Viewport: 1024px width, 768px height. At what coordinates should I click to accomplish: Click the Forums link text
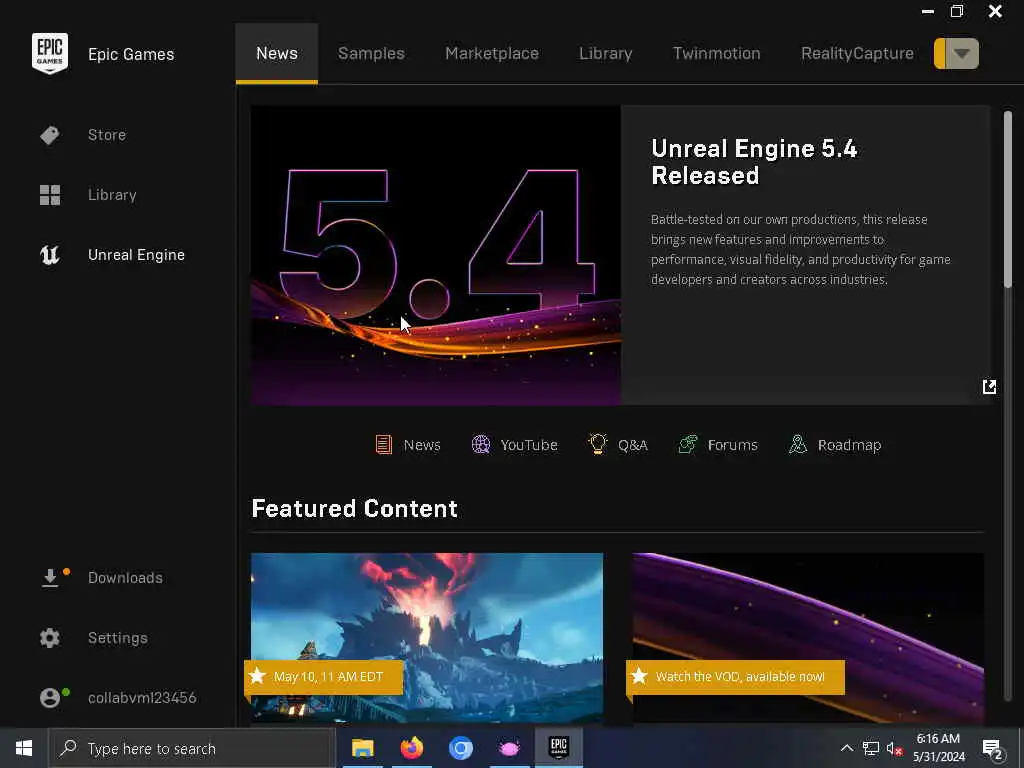[x=733, y=445]
